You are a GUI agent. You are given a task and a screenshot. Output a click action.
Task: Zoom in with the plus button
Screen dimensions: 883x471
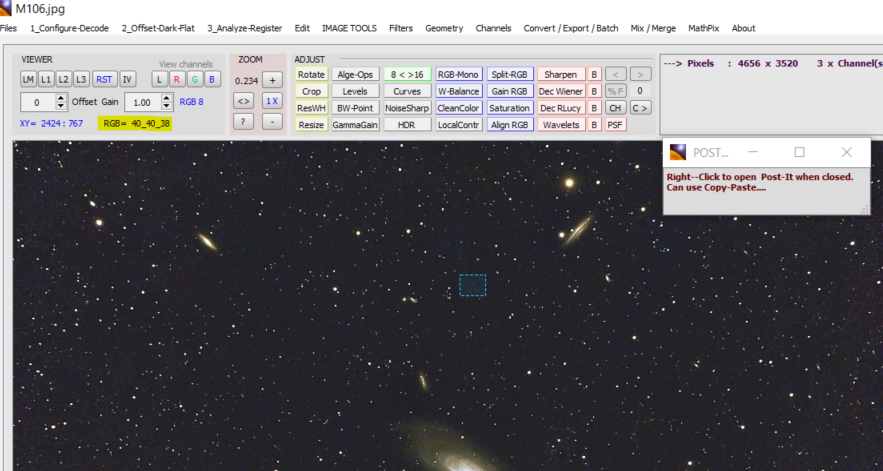tap(272, 81)
